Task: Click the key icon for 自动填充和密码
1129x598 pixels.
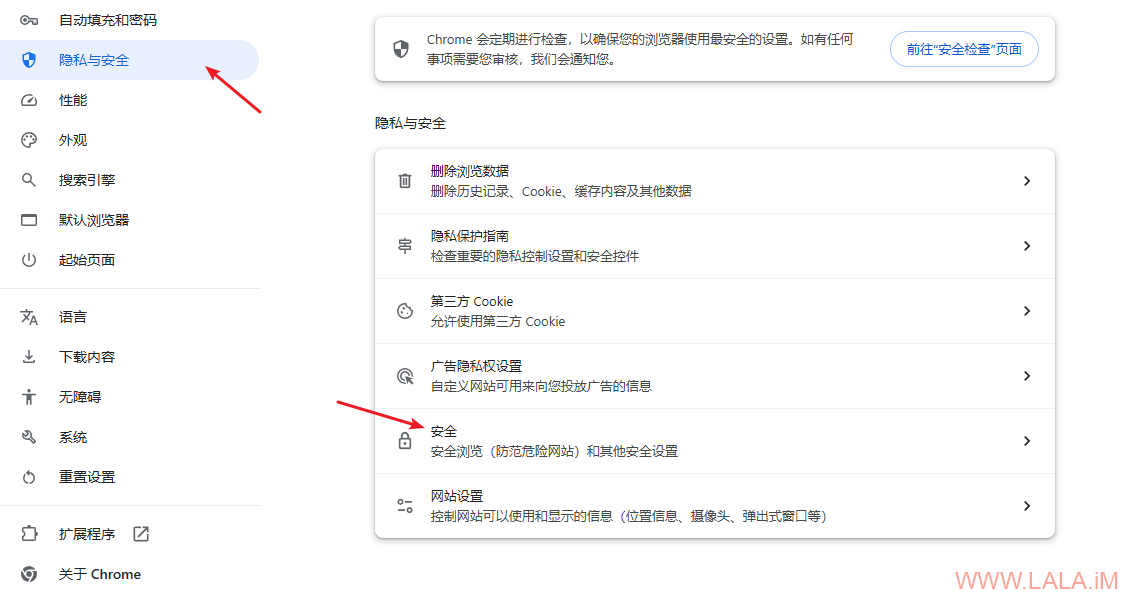Action: click(x=29, y=20)
